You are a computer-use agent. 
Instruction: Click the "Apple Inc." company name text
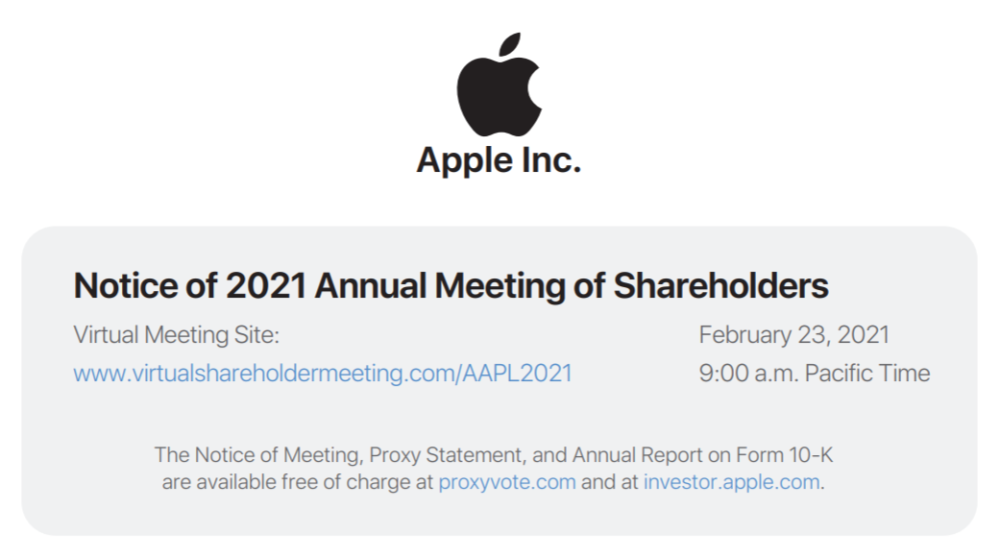point(499,160)
